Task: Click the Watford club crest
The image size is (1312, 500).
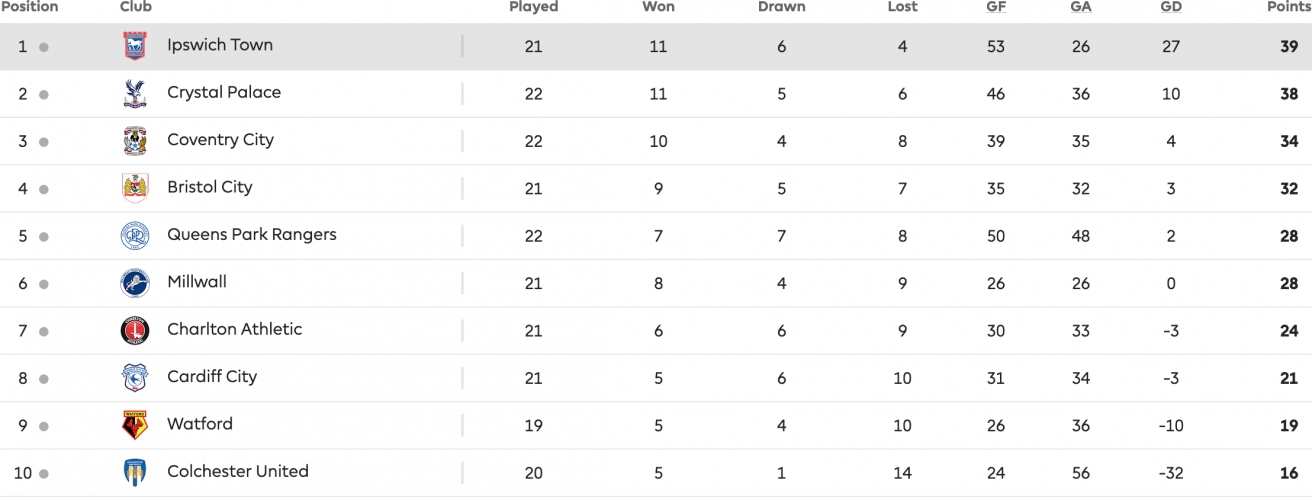Action: click(134, 425)
